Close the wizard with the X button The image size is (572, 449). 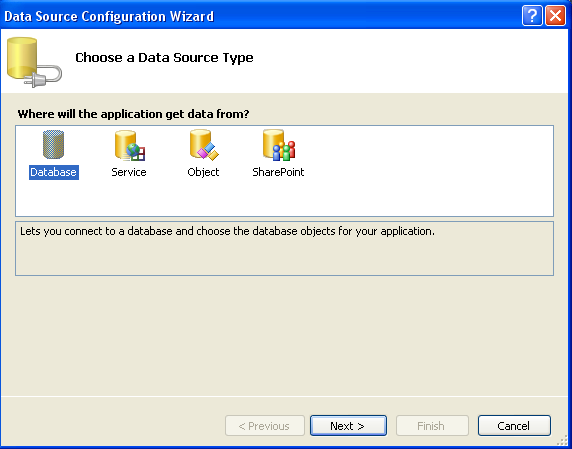(x=555, y=16)
